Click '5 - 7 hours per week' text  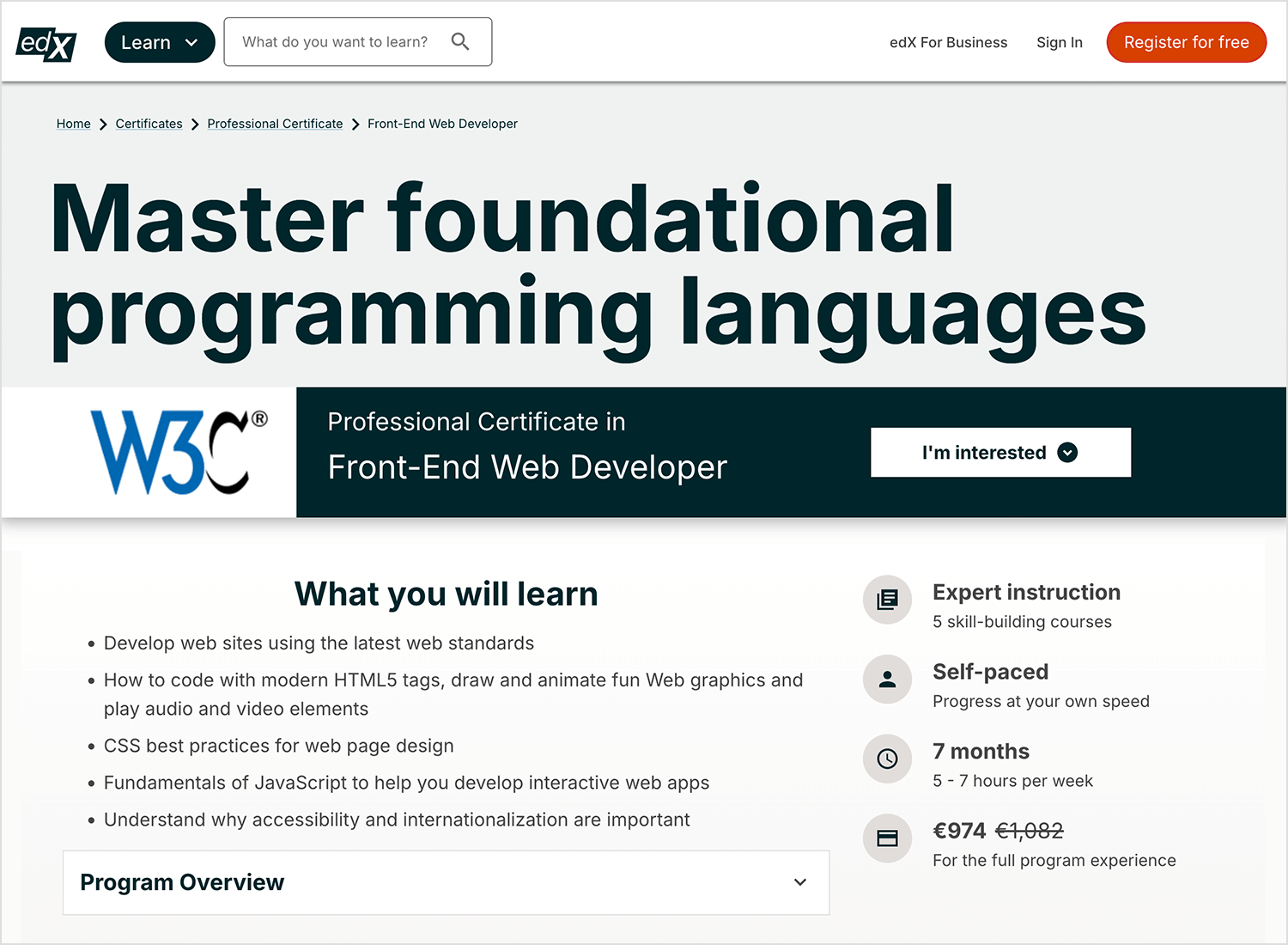1012,781
